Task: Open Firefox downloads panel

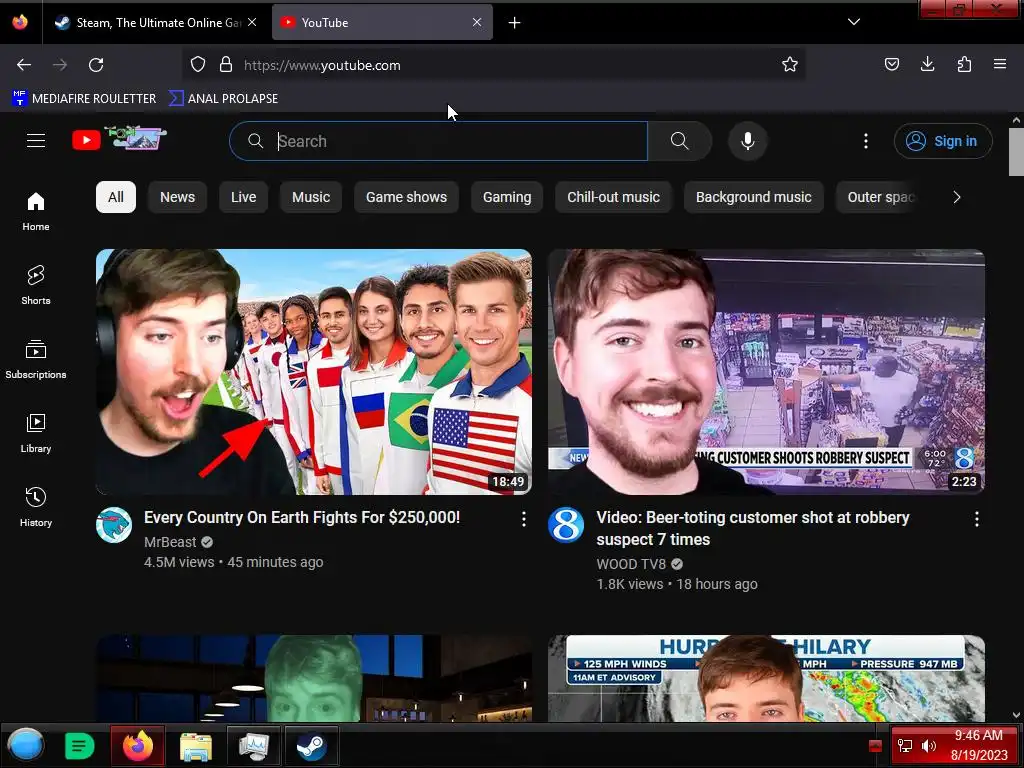Action: (x=927, y=64)
